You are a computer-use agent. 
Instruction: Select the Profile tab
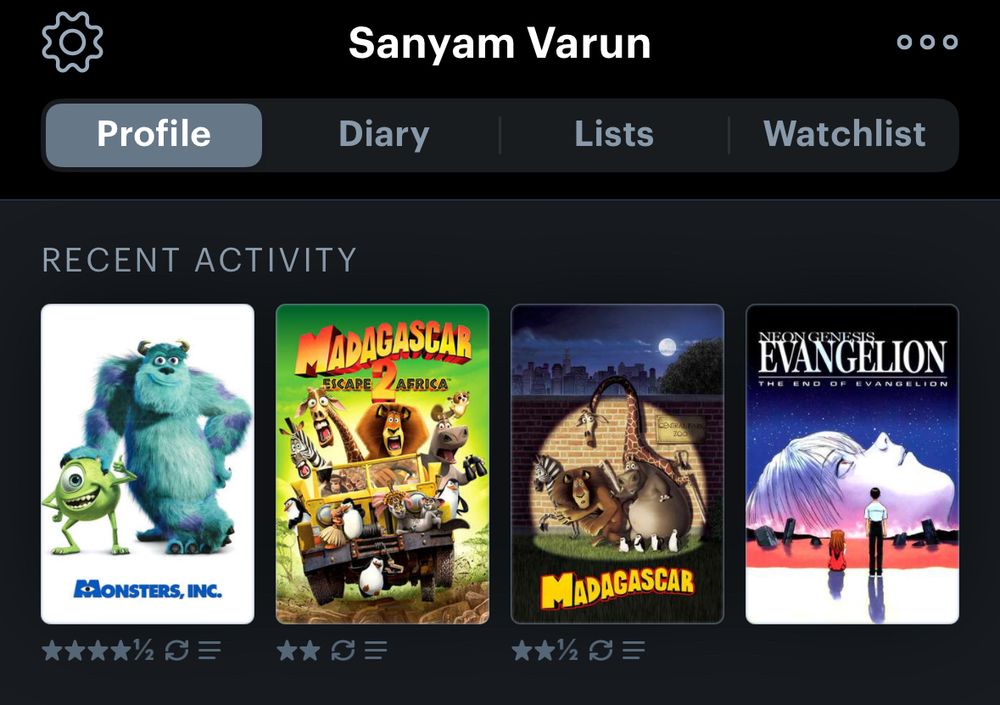154,135
